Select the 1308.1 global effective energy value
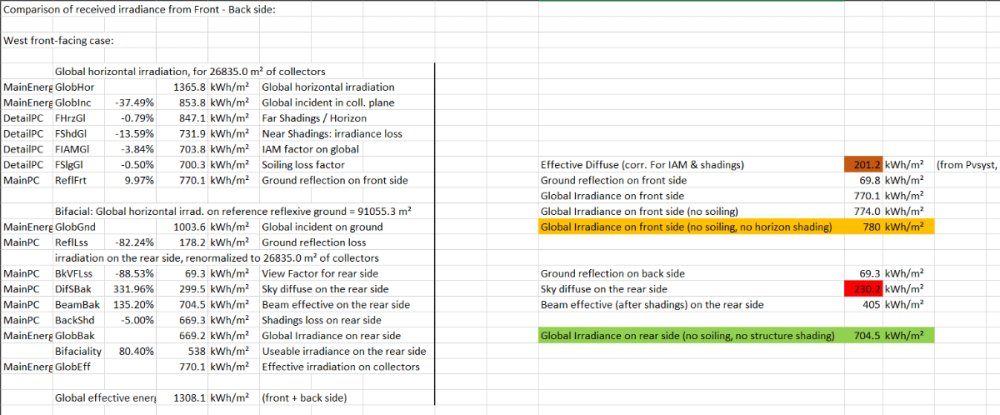This screenshot has width=1000, height=415. tap(186, 398)
